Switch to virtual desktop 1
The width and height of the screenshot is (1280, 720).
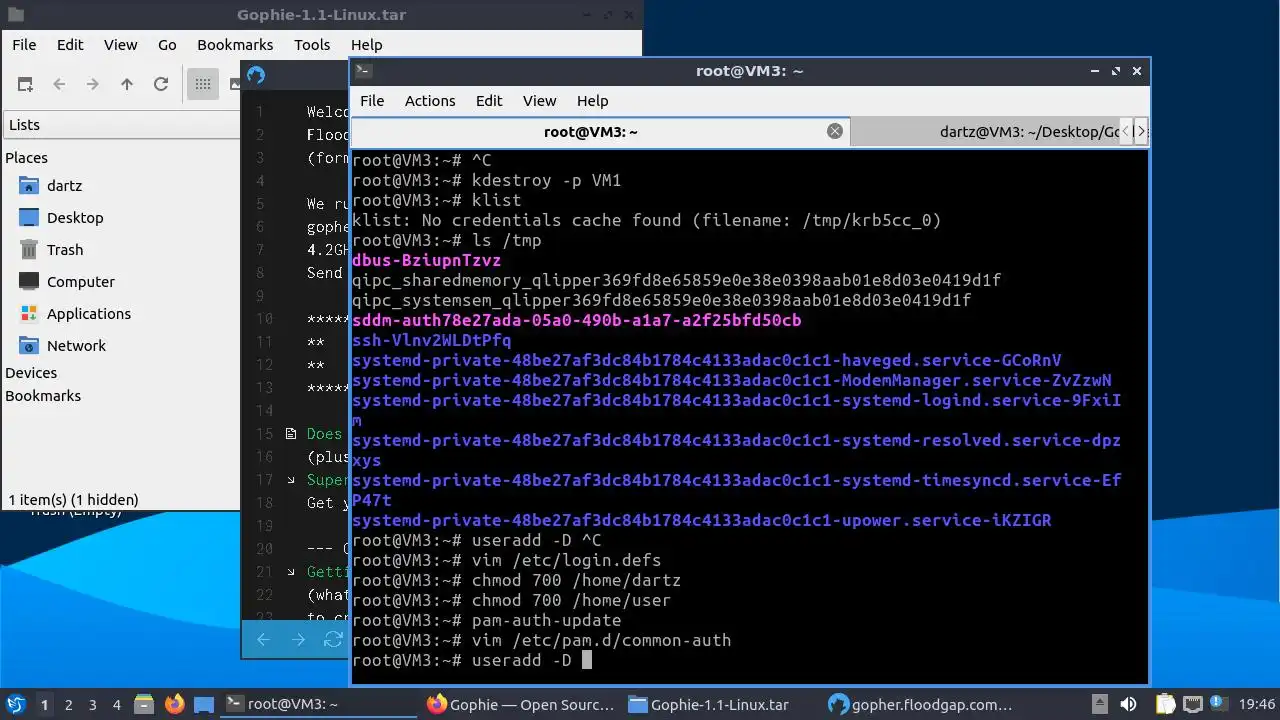[45, 704]
